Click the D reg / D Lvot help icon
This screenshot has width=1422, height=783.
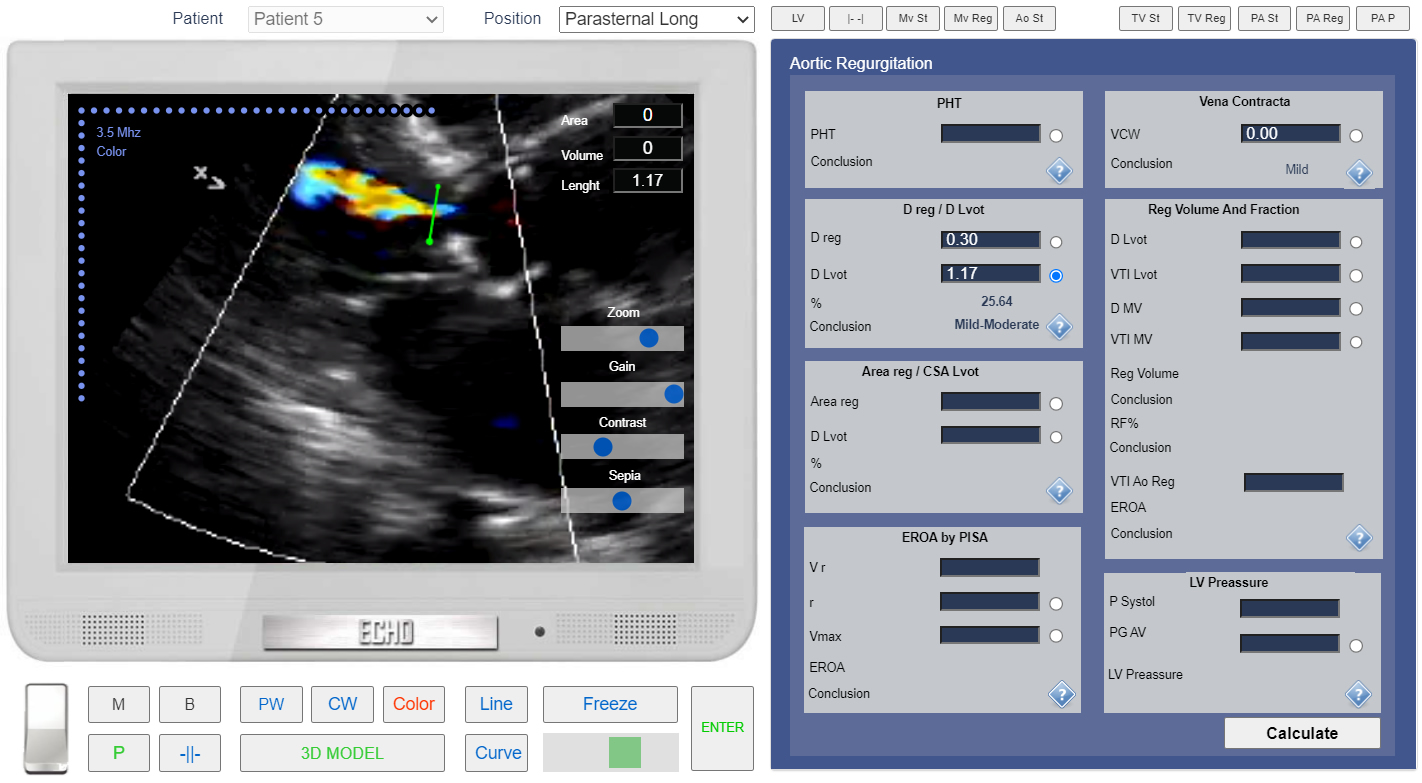pyautogui.click(x=1059, y=327)
